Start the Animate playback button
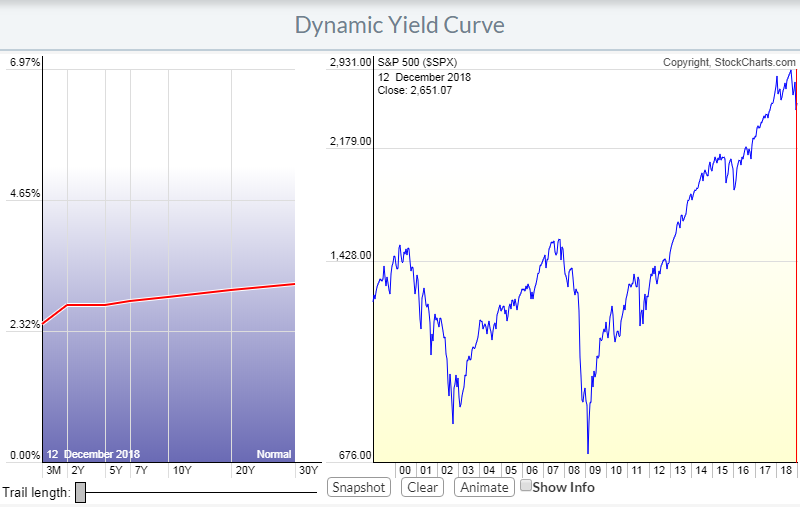This screenshot has width=800, height=515. (482, 487)
